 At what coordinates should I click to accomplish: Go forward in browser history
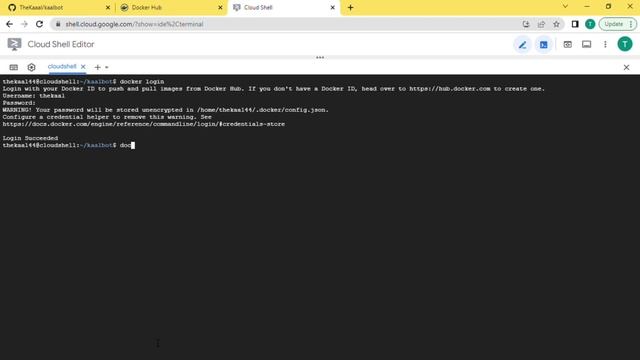pos(24,24)
